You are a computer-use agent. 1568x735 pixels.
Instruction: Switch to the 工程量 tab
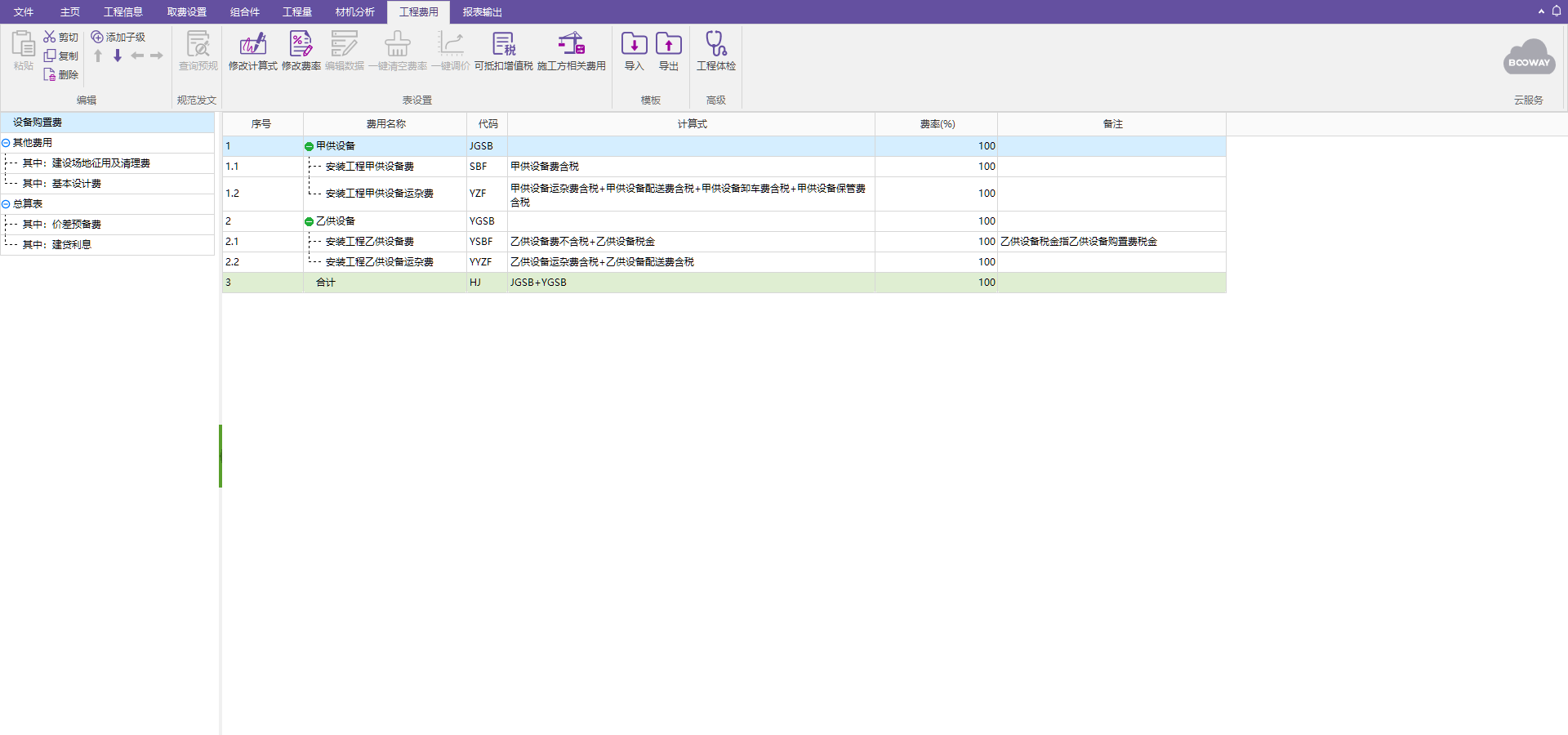[x=297, y=12]
